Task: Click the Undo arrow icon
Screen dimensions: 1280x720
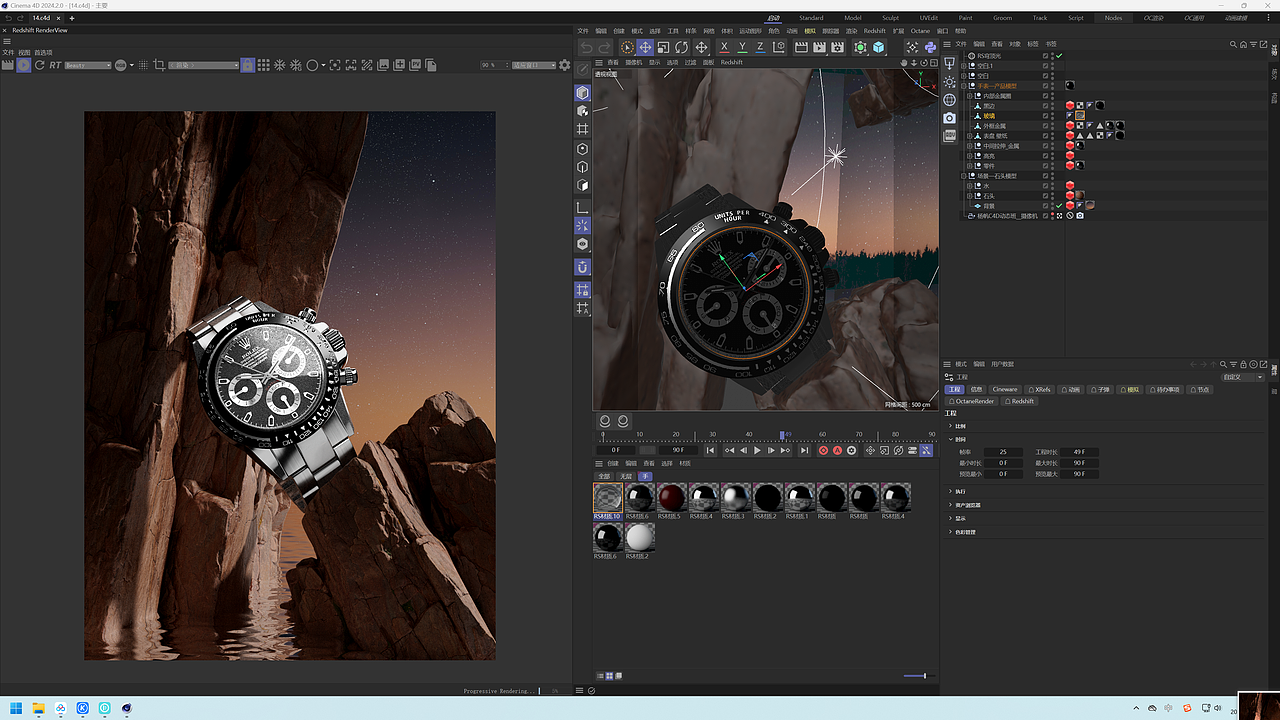Action: pyautogui.click(x=587, y=47)
